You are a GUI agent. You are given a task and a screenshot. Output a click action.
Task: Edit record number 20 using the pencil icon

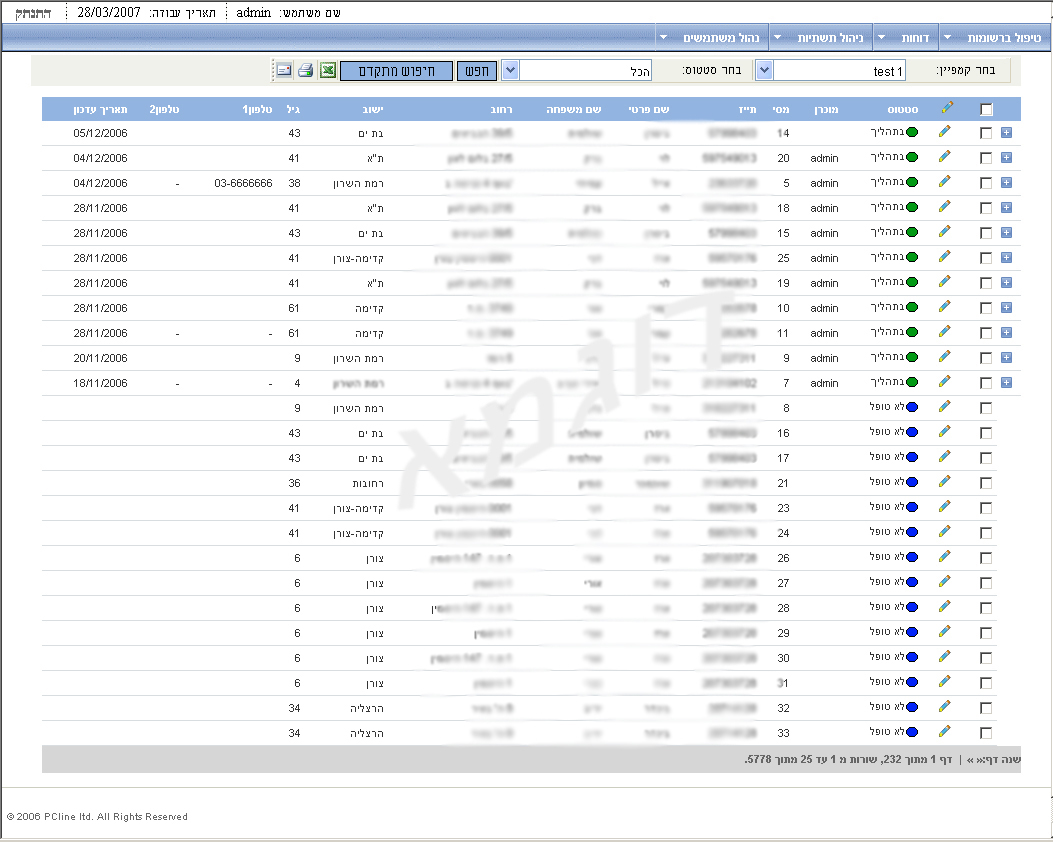coord(945,156)
